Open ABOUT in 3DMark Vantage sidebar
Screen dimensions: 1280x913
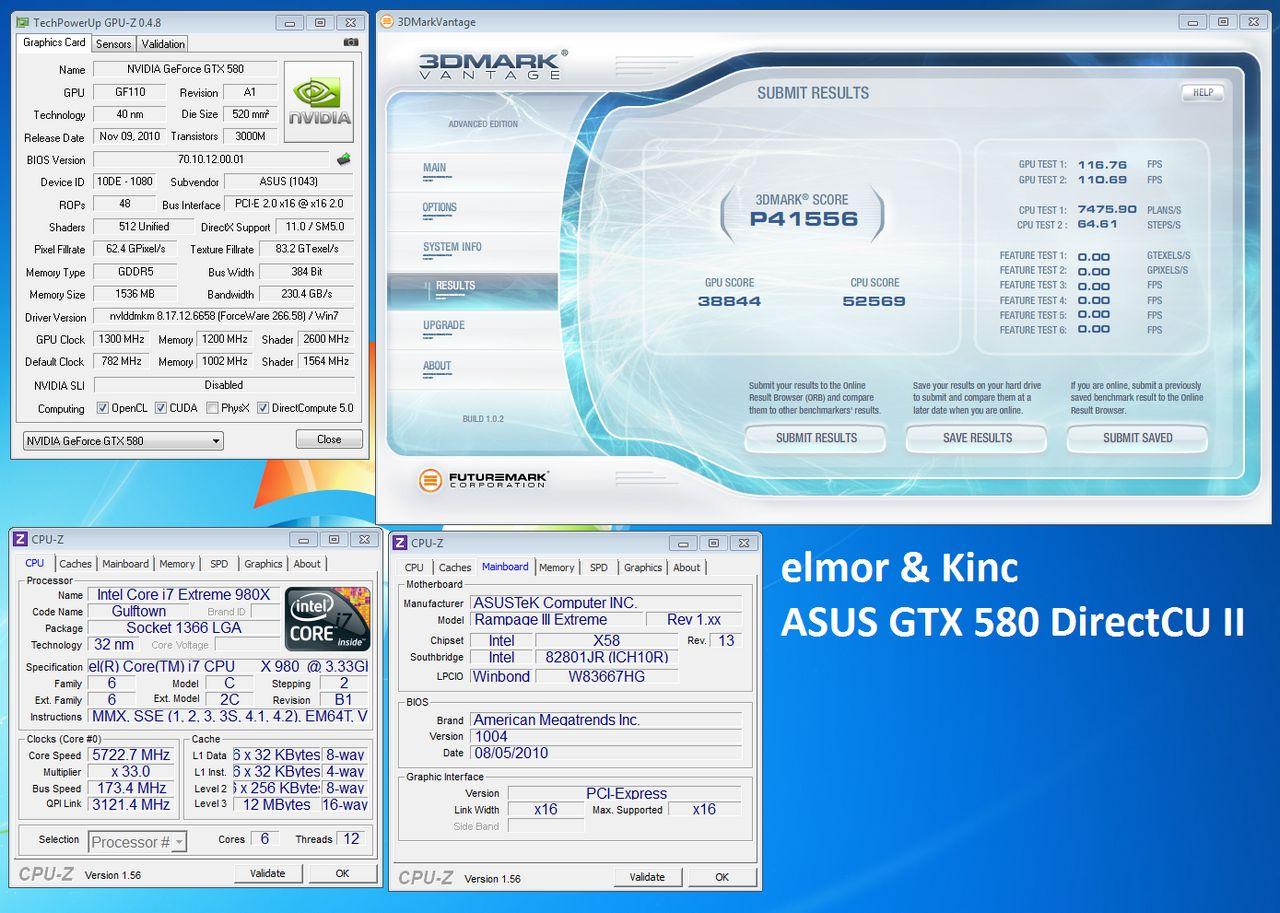point(437,365)
